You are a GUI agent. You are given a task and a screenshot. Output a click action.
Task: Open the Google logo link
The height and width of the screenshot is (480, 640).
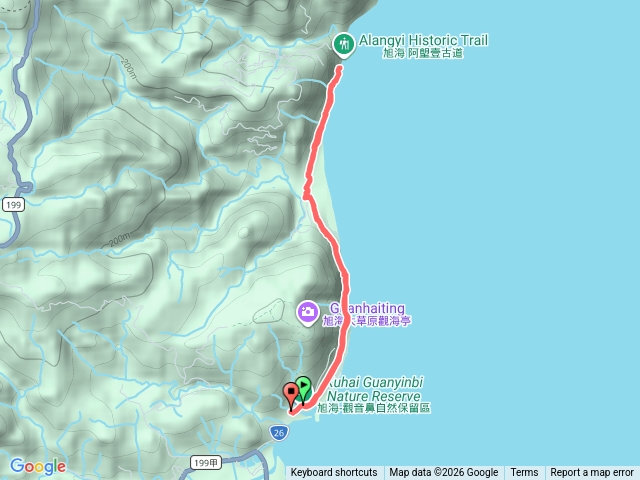pyautogui.click(x=38, y=466)
